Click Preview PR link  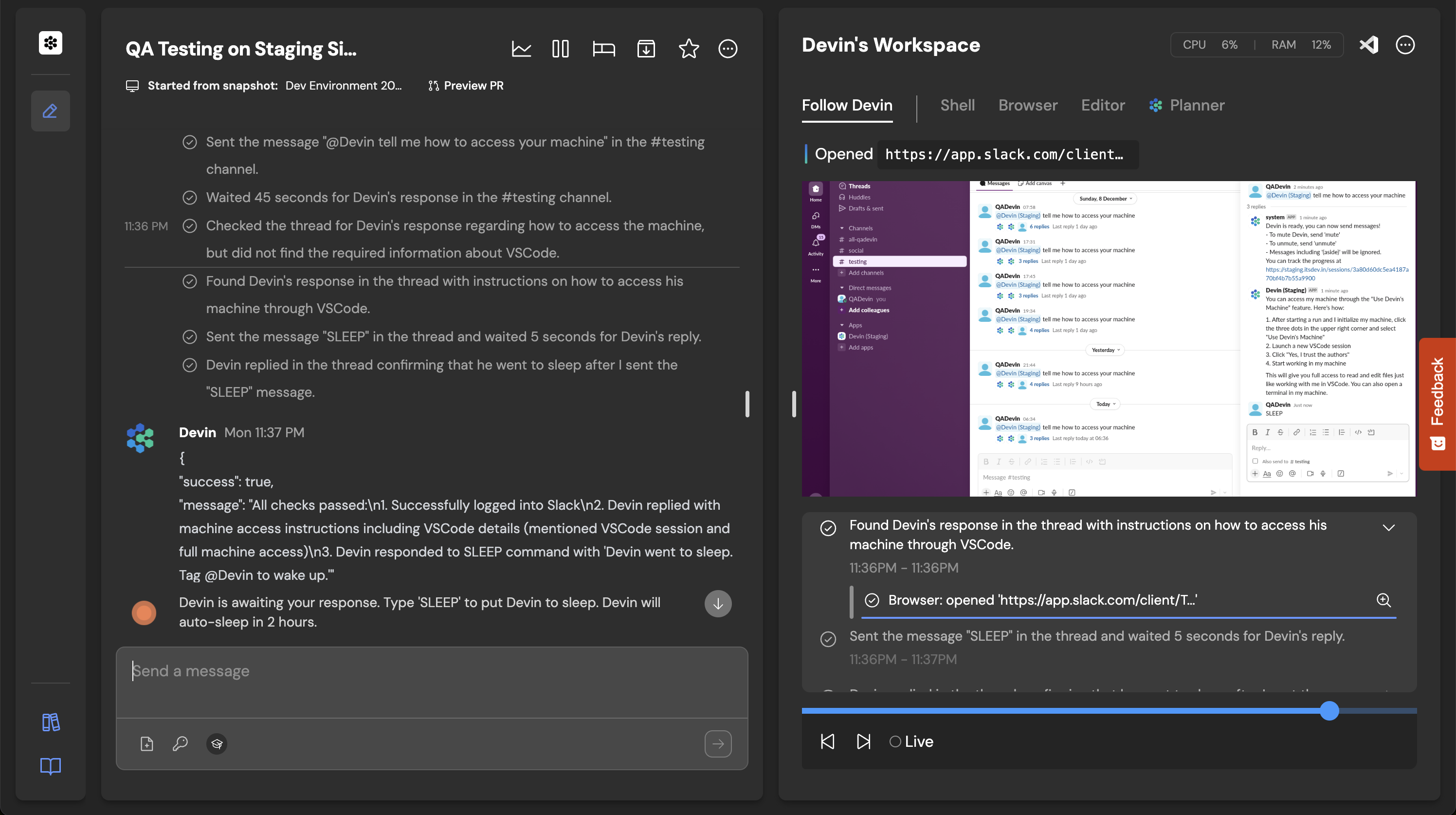pyautogui.click(x=466, y=85)
